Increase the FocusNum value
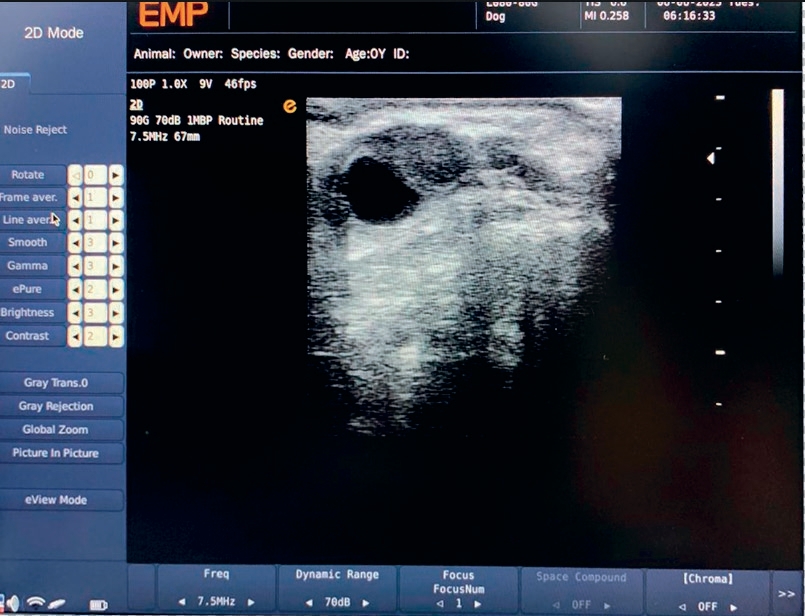 click(x=477, y=604)
